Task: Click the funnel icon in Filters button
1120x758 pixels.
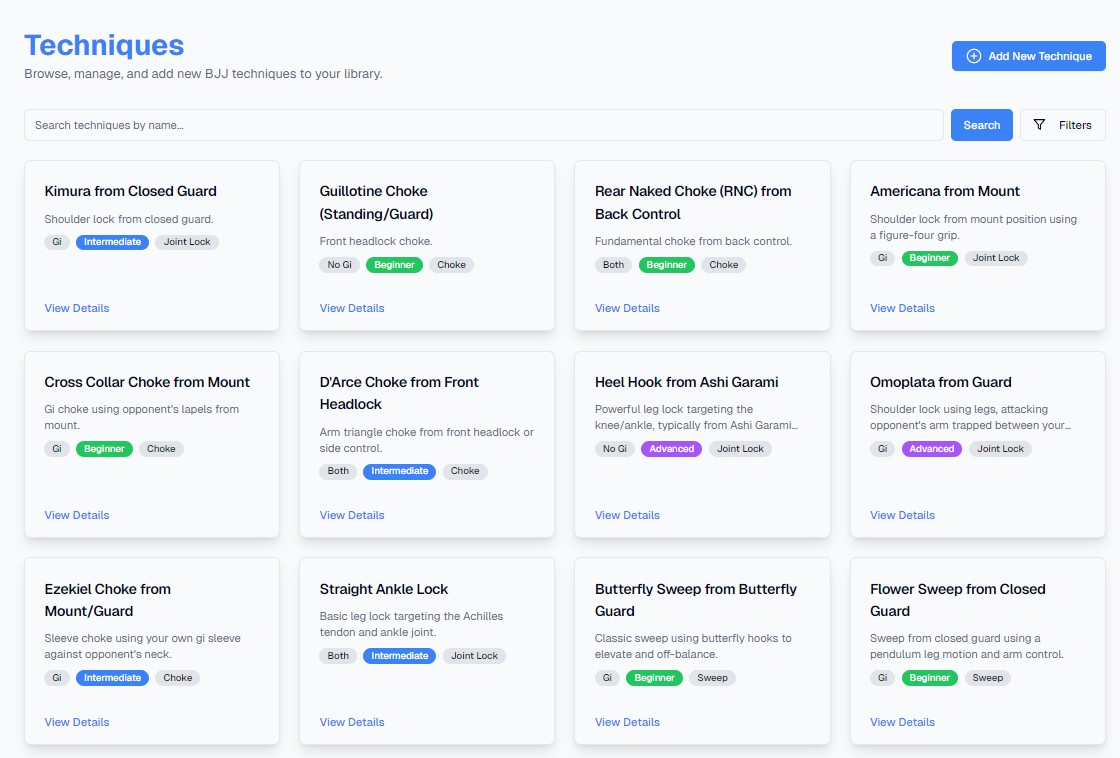Action: click(1039, 125)
